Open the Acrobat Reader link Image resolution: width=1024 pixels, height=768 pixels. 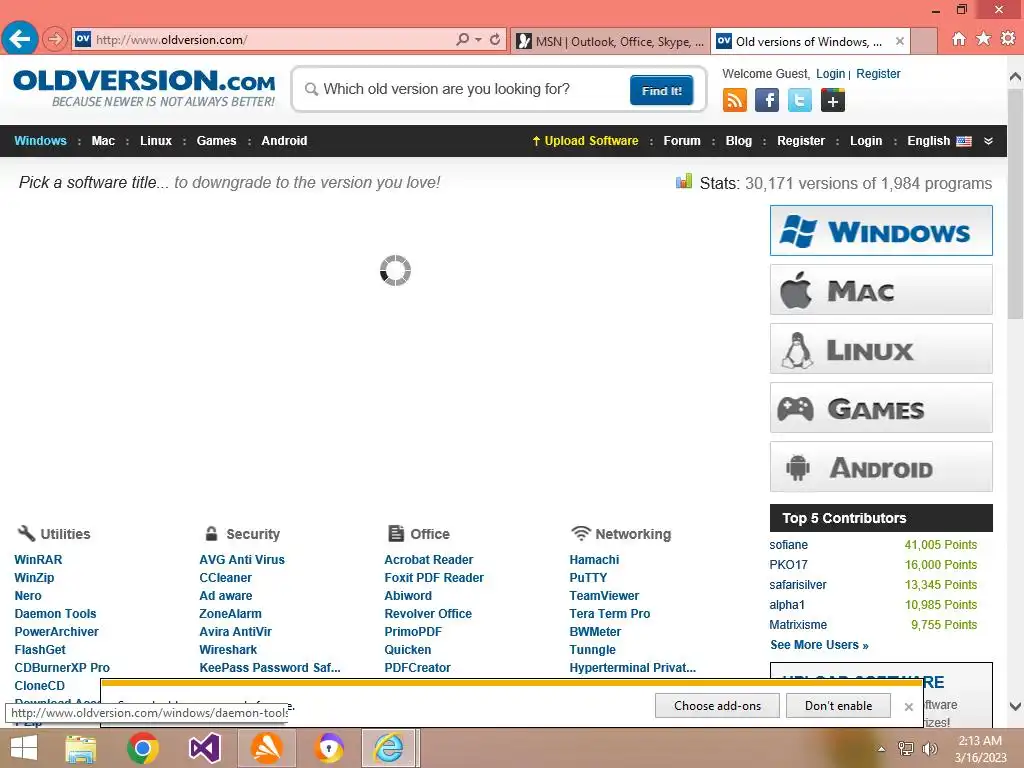428,560
